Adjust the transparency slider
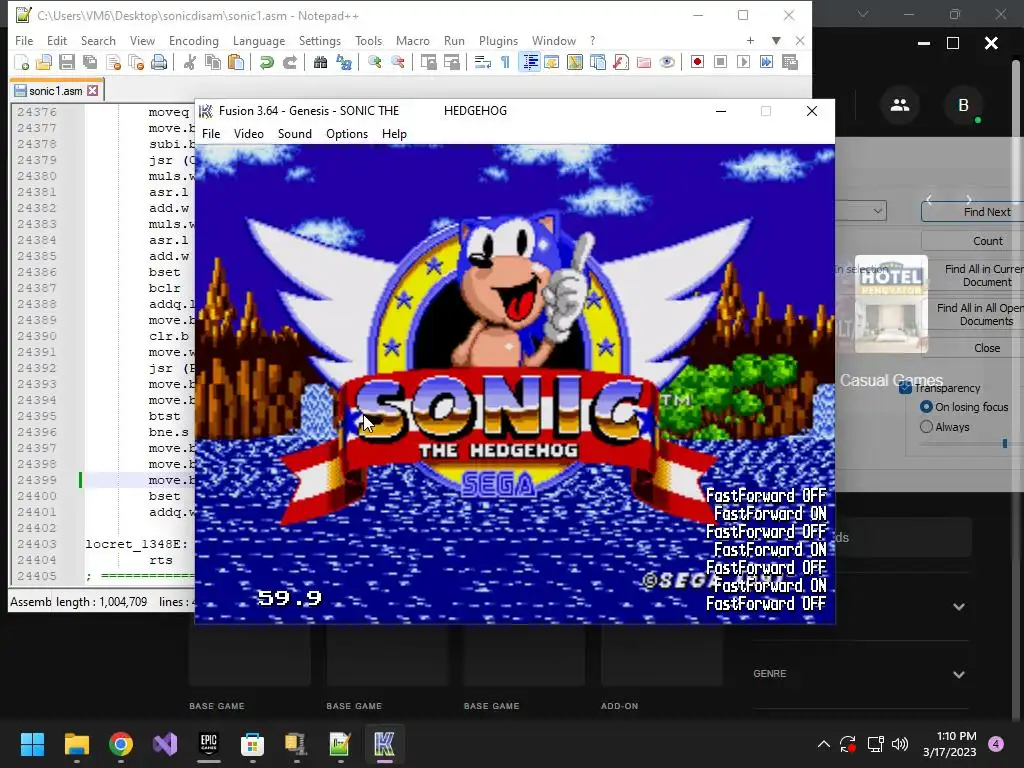The image size is (1024, 768). click(x=1004, y=444)
